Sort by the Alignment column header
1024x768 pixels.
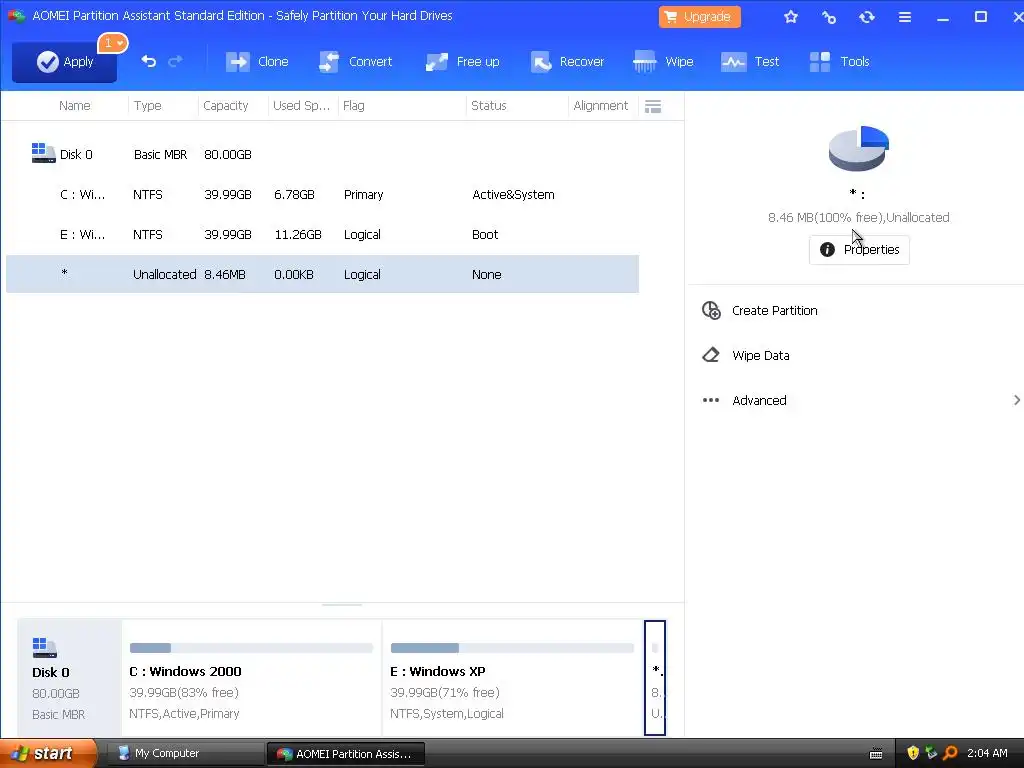click(x=600, y=106)
